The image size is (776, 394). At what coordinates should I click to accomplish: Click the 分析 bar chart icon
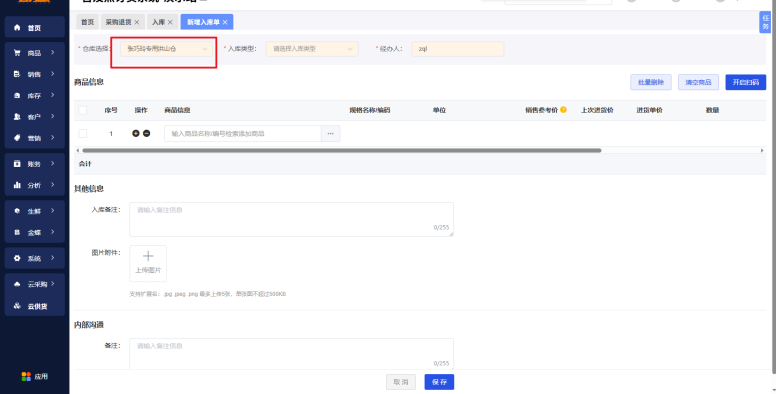pyautogui.click(x=17, y=185)
